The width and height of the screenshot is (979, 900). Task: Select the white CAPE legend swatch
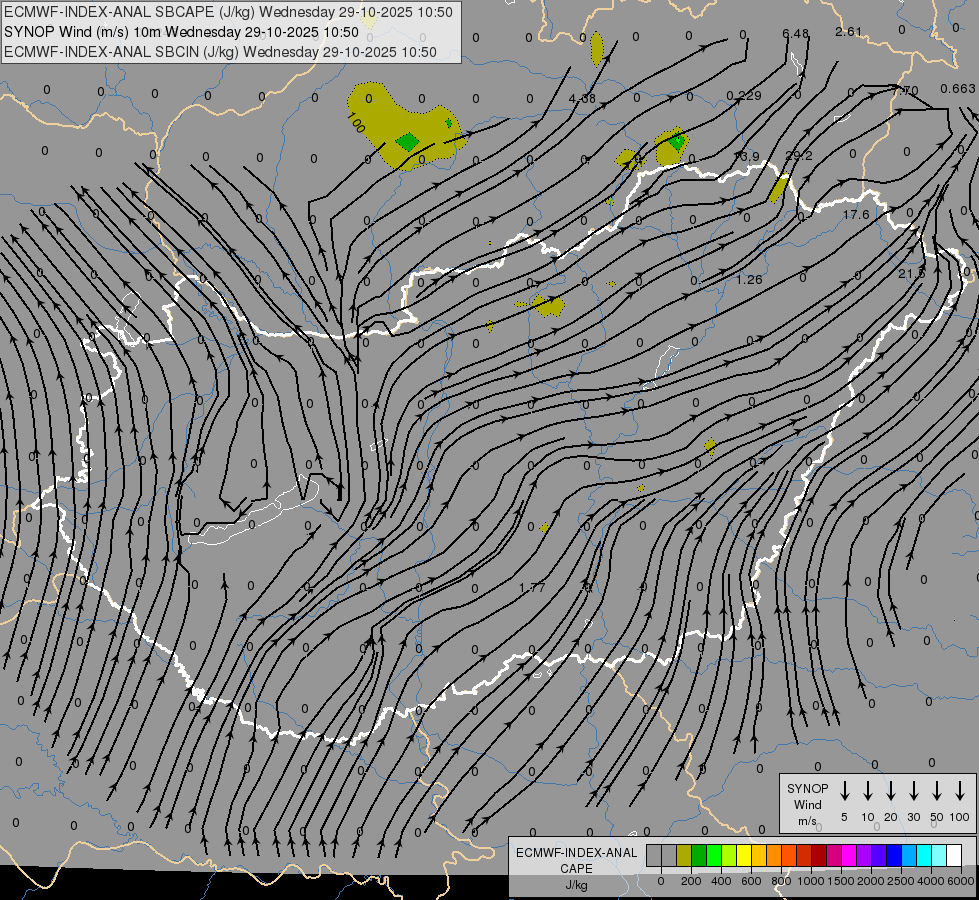coord(953,856)
